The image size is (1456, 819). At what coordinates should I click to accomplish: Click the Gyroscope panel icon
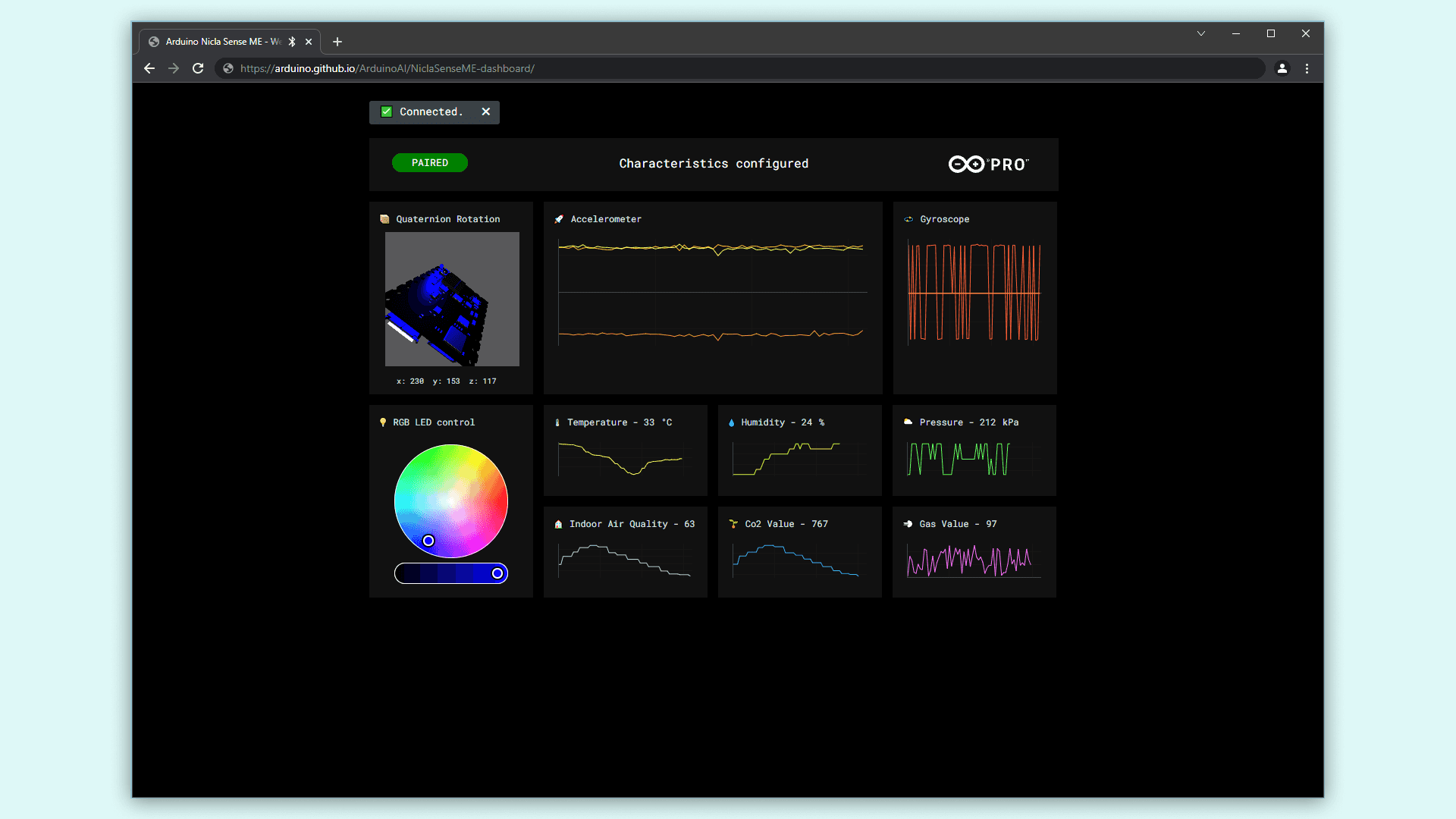[x=908, y=219]
